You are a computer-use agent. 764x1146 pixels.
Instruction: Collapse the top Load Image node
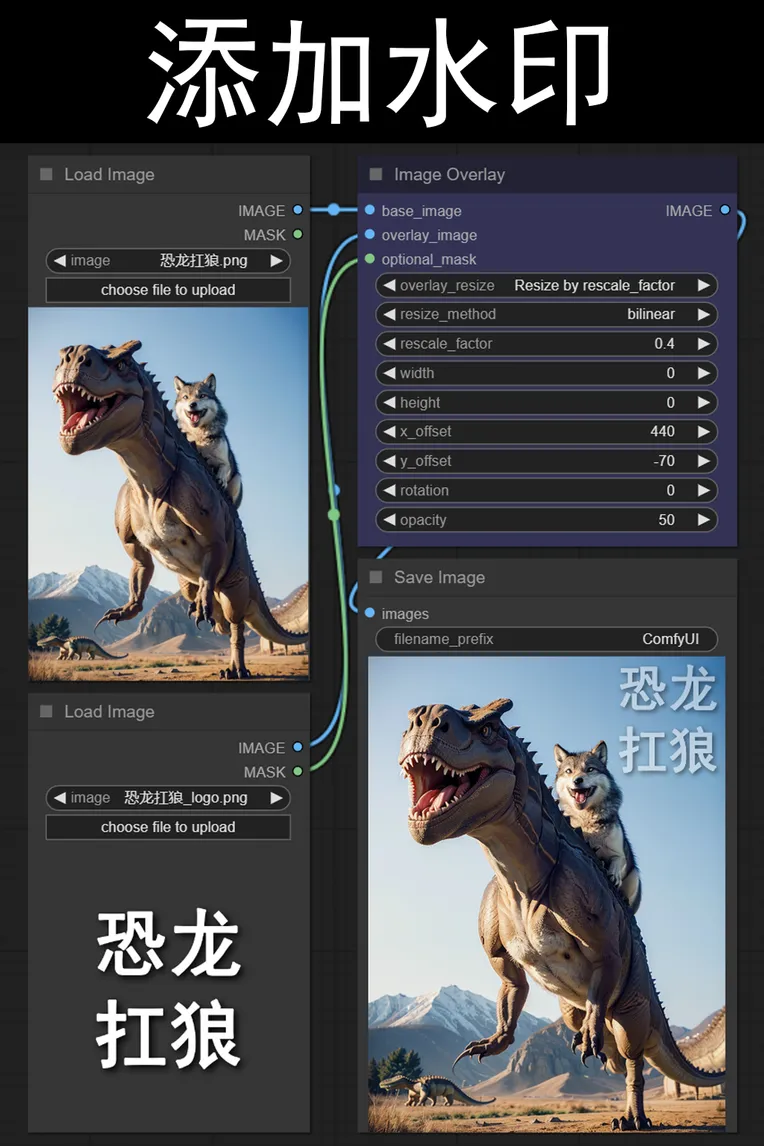coord(46,174)
